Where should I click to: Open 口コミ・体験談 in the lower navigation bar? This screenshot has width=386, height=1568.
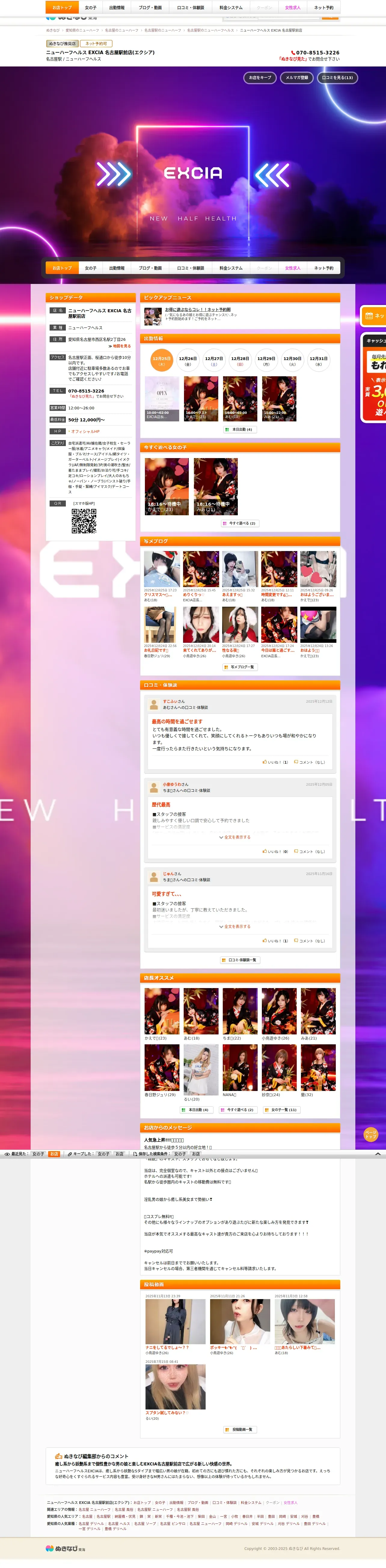pyautogui.click(x=191, y=268)
